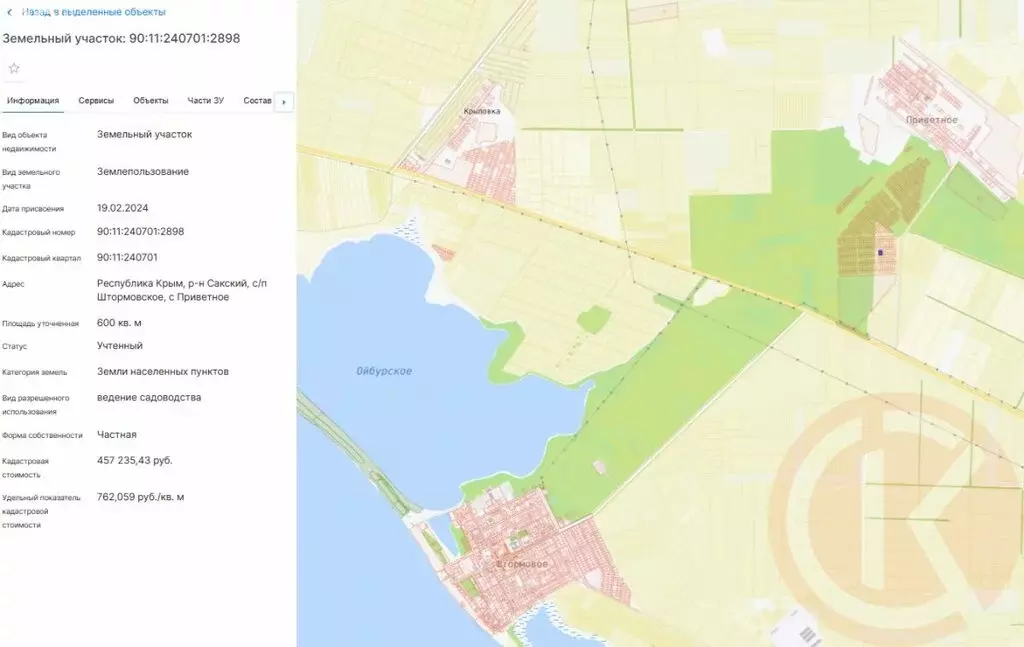This screenshot has height=647, width=1024.
Task: Switch to the Информация tab
Action: (x=33, y=101)
